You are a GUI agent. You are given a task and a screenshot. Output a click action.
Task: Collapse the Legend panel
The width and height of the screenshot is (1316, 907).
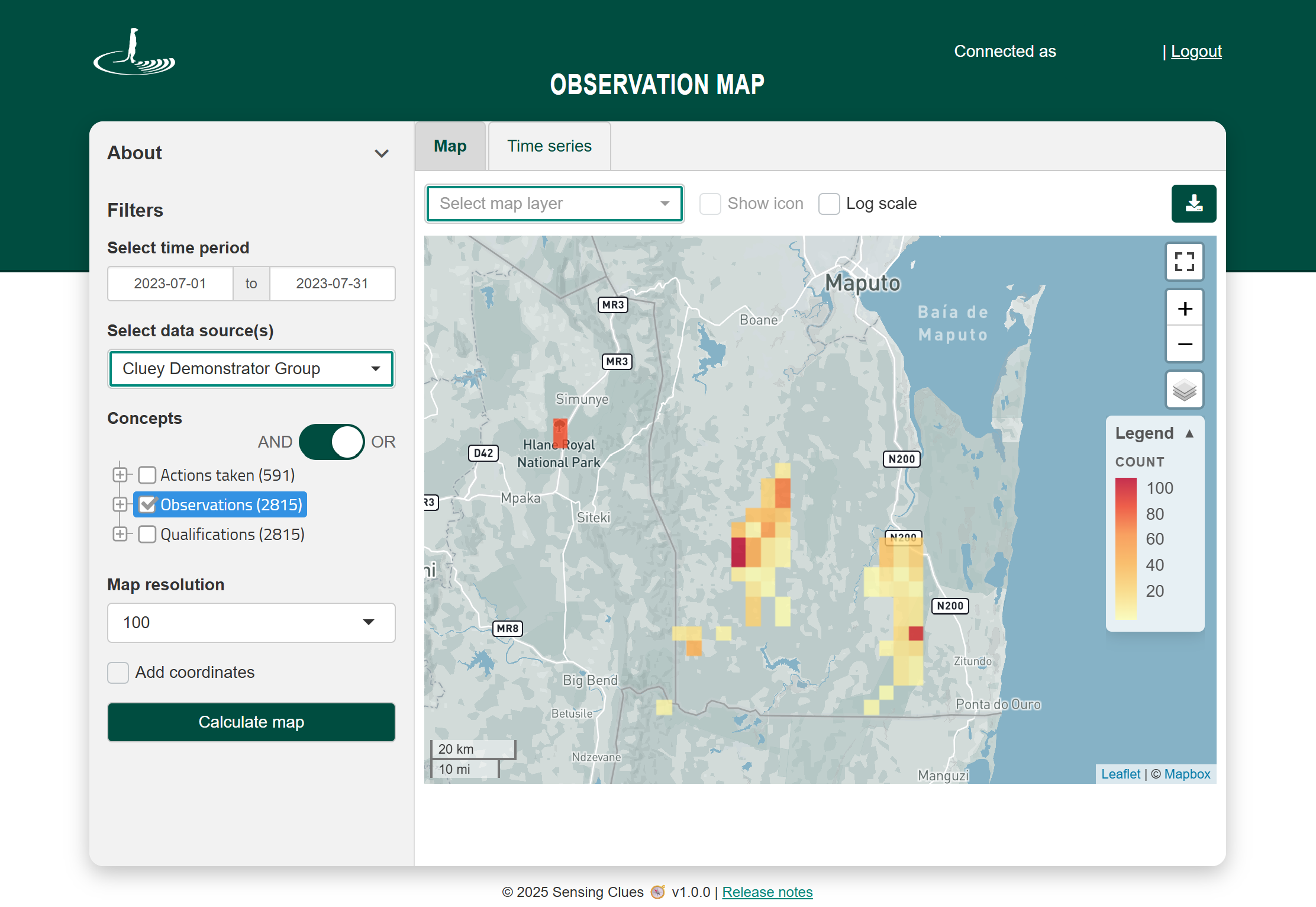click(x=1189, y=433)
